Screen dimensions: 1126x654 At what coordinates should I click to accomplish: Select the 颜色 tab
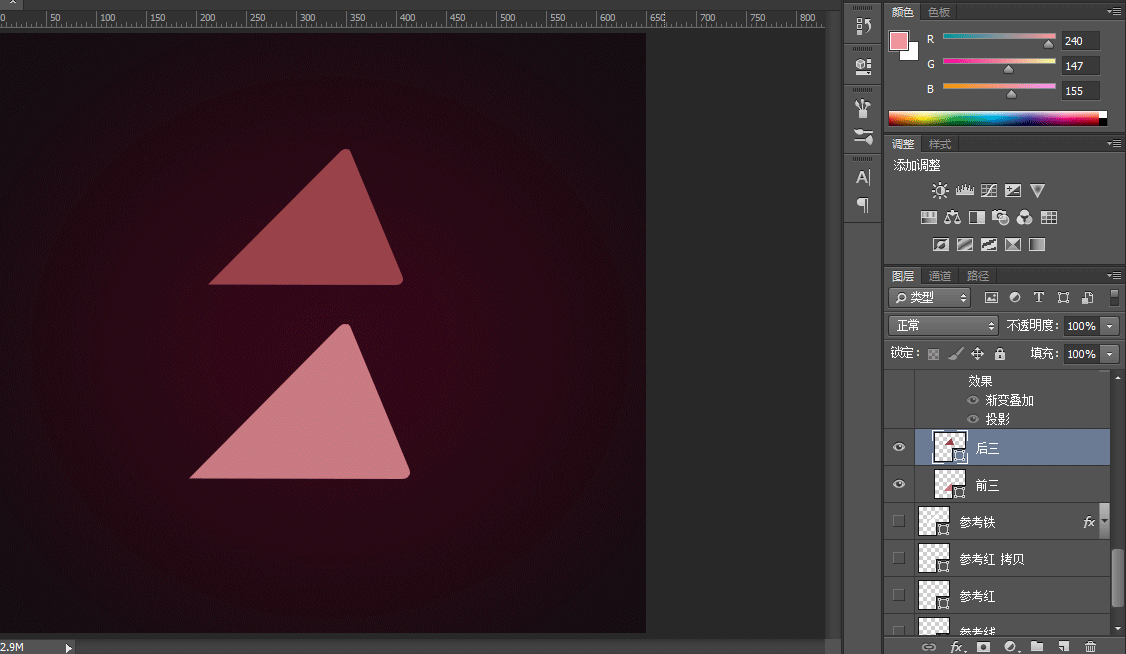pyautogui.click(x=903, y=11)
